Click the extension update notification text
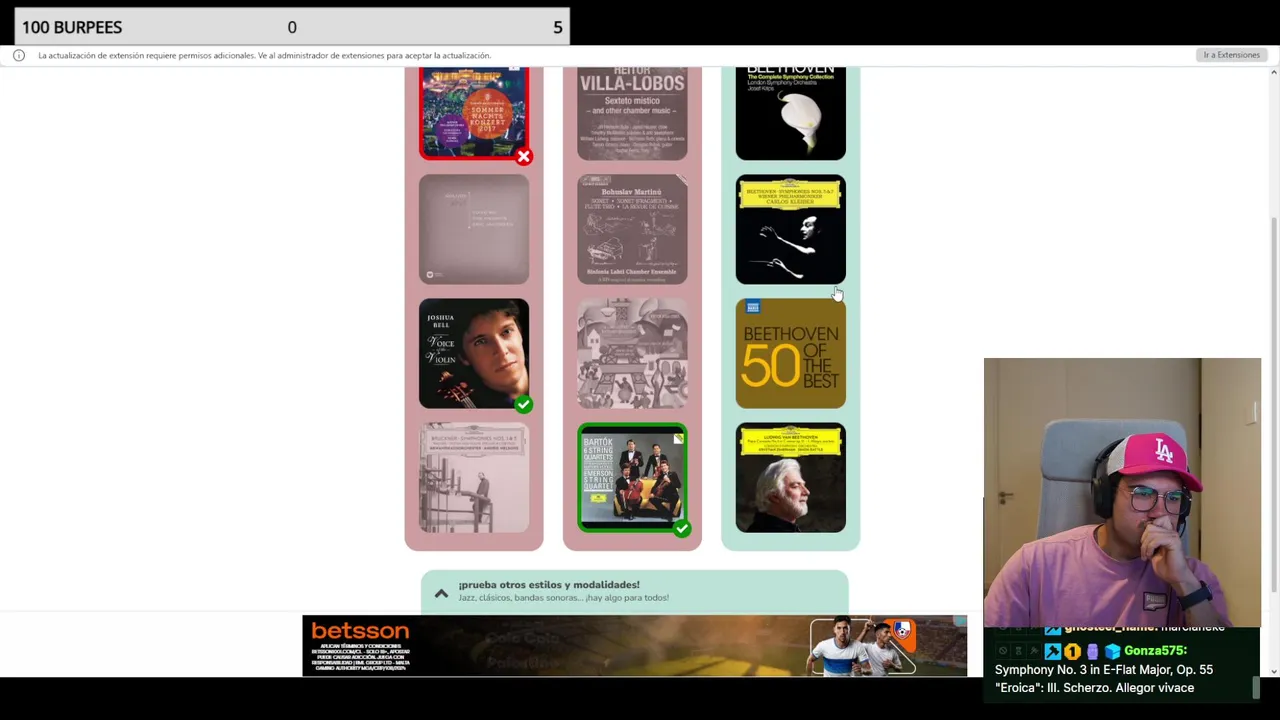1280x720 pixels. pyautogui.click(x=264, y=56)
